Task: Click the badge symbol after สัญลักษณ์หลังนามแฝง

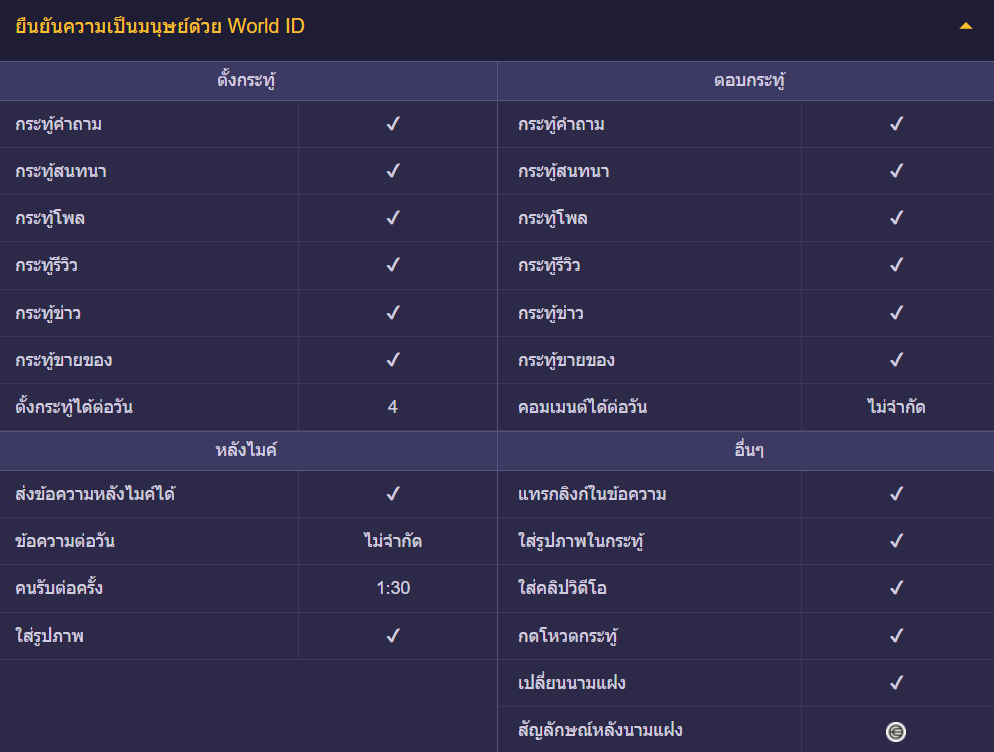Action: [x=896, y=732]
